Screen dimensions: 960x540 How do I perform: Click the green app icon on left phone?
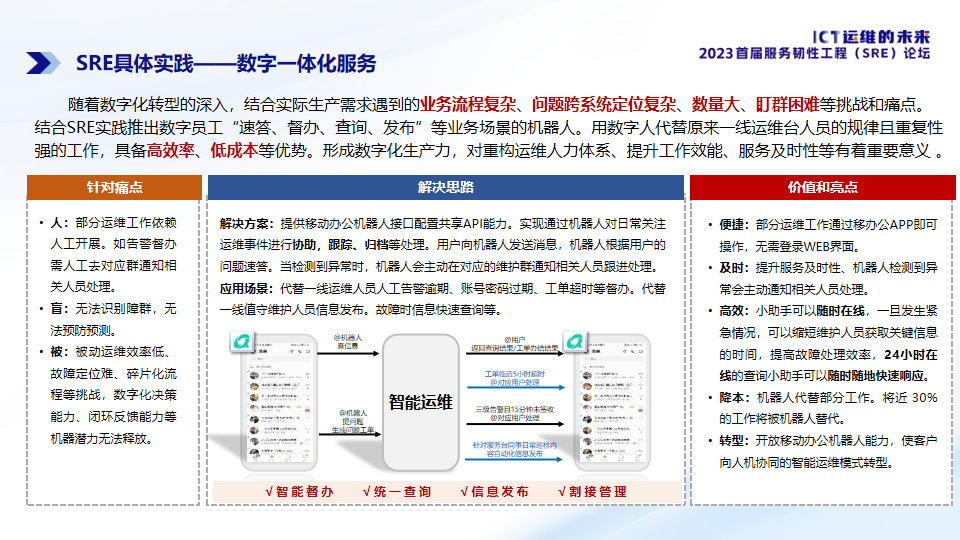click(x=242, y=342)
